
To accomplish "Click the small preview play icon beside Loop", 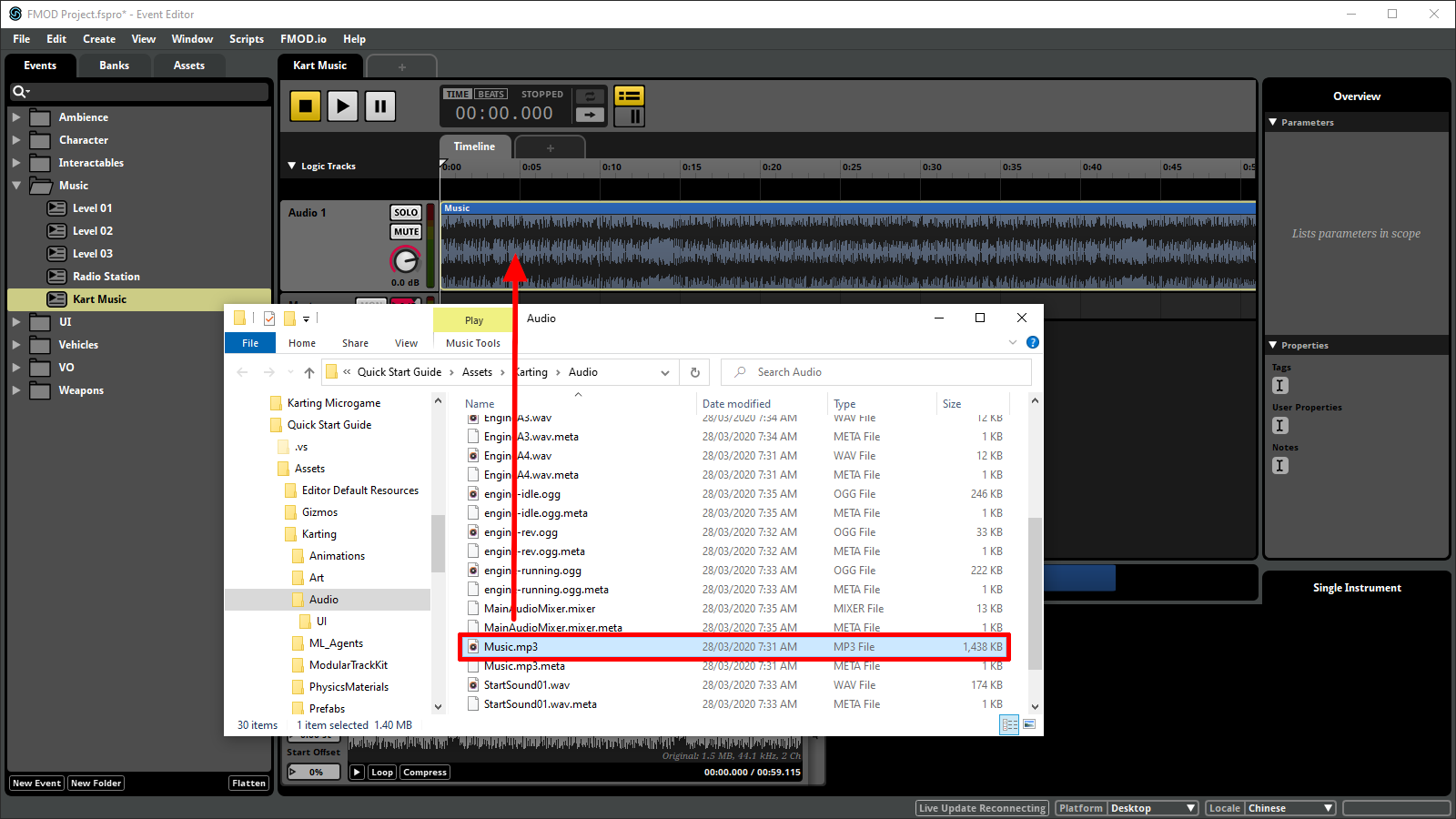I will click(356, 772).
